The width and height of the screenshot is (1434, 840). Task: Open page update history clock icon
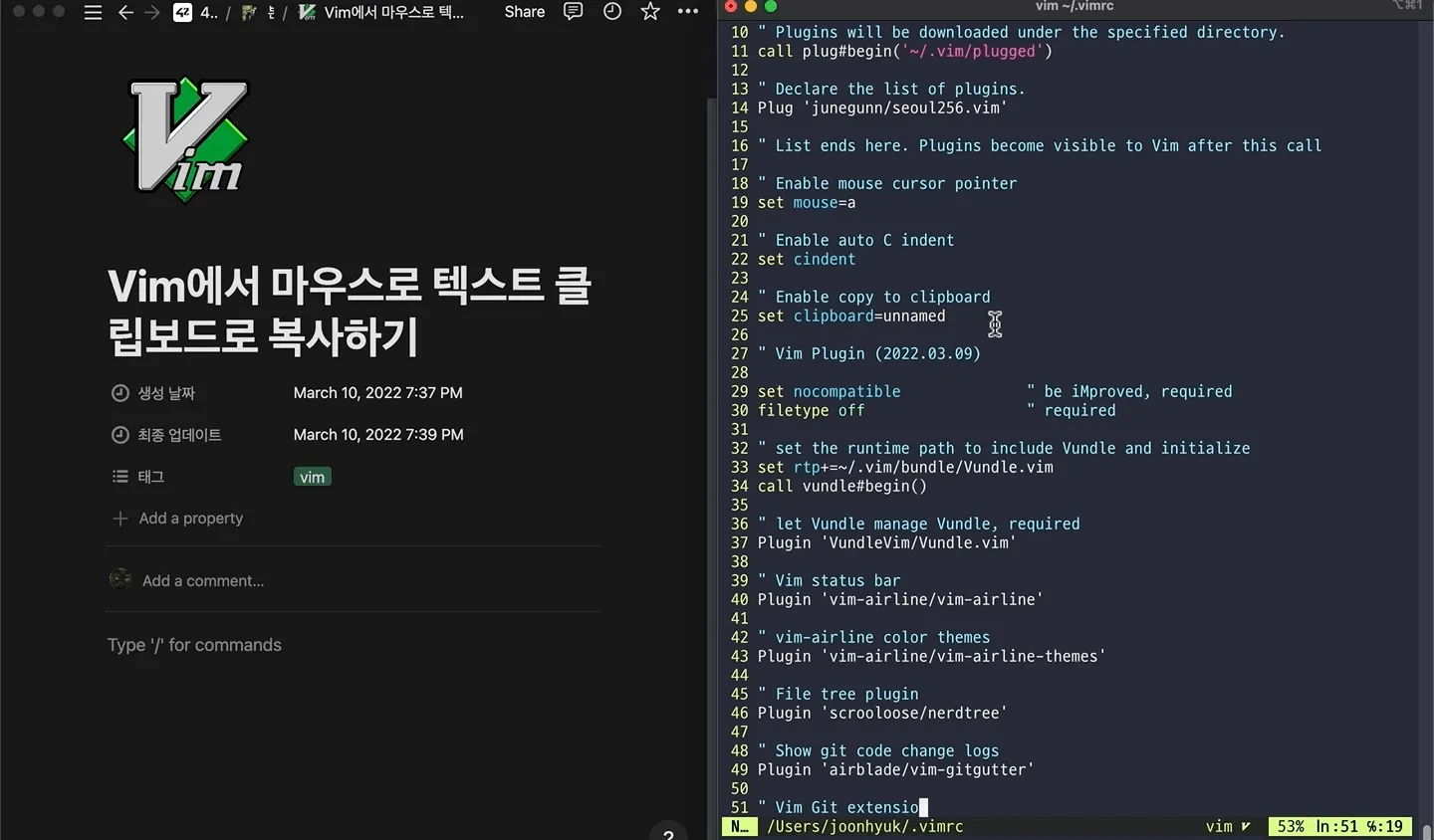click(x=612, y=12)
